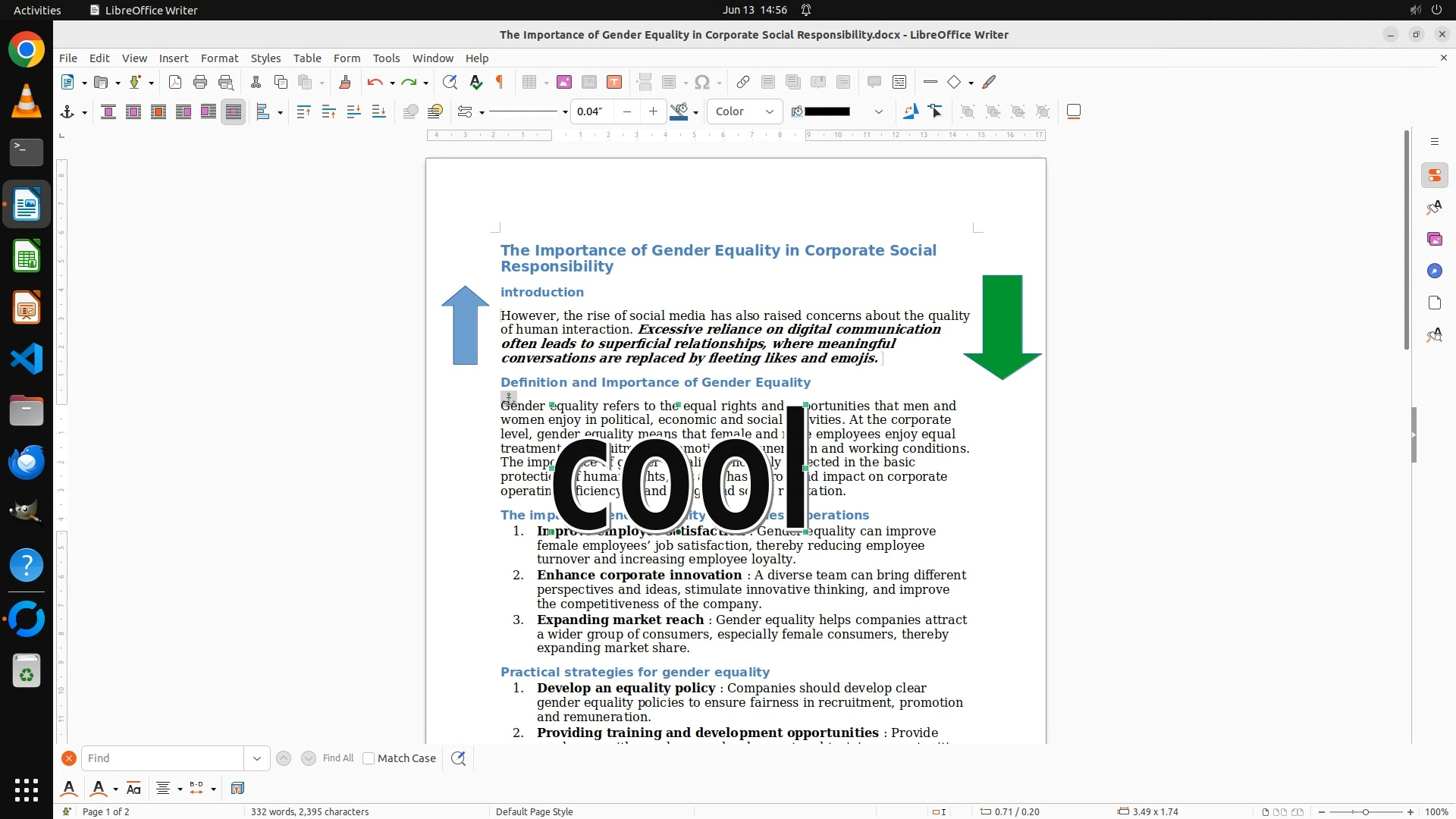
Task: Click the Find All button
Action: 337,758
